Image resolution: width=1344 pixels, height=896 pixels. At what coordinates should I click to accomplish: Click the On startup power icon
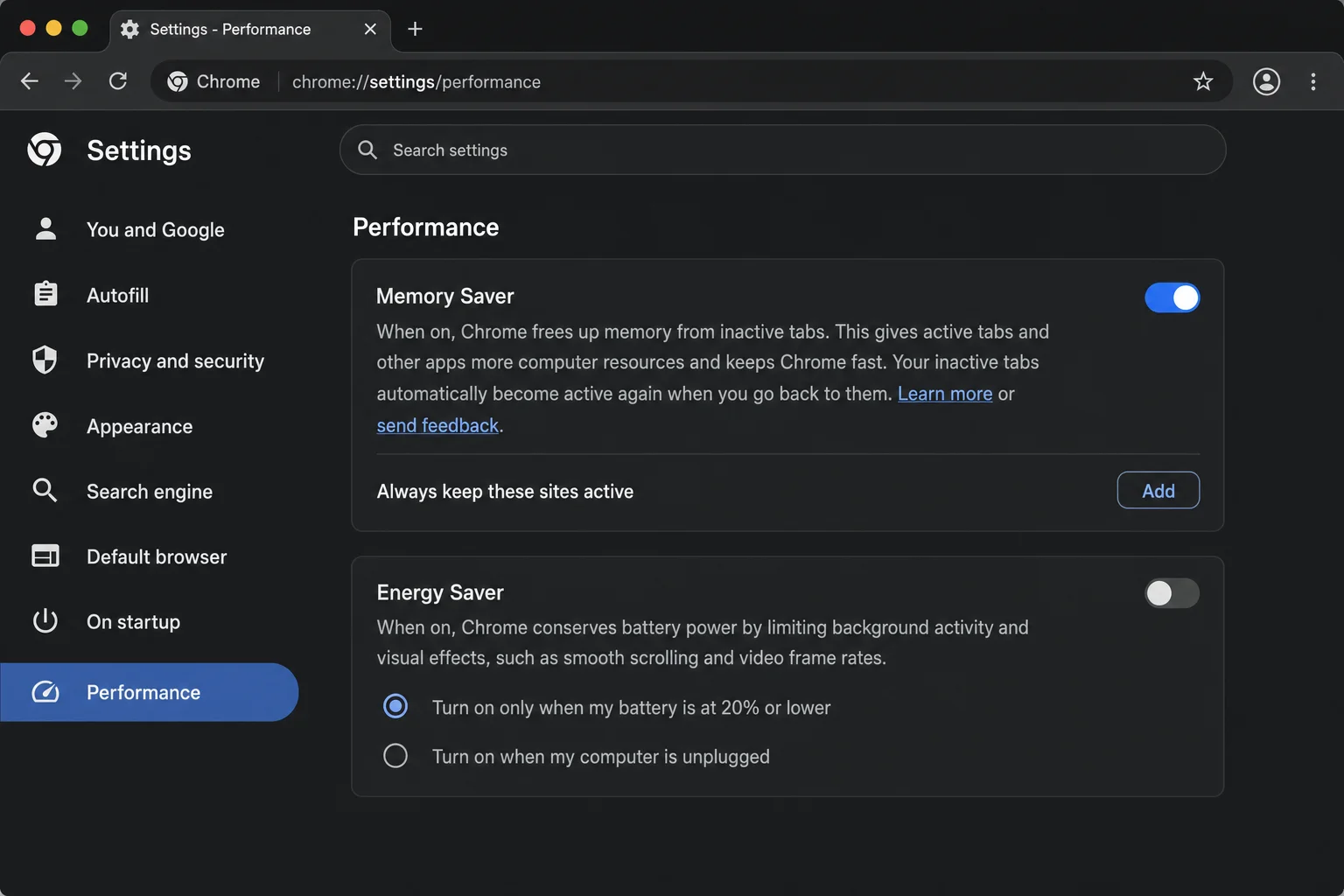coord(45,621)
